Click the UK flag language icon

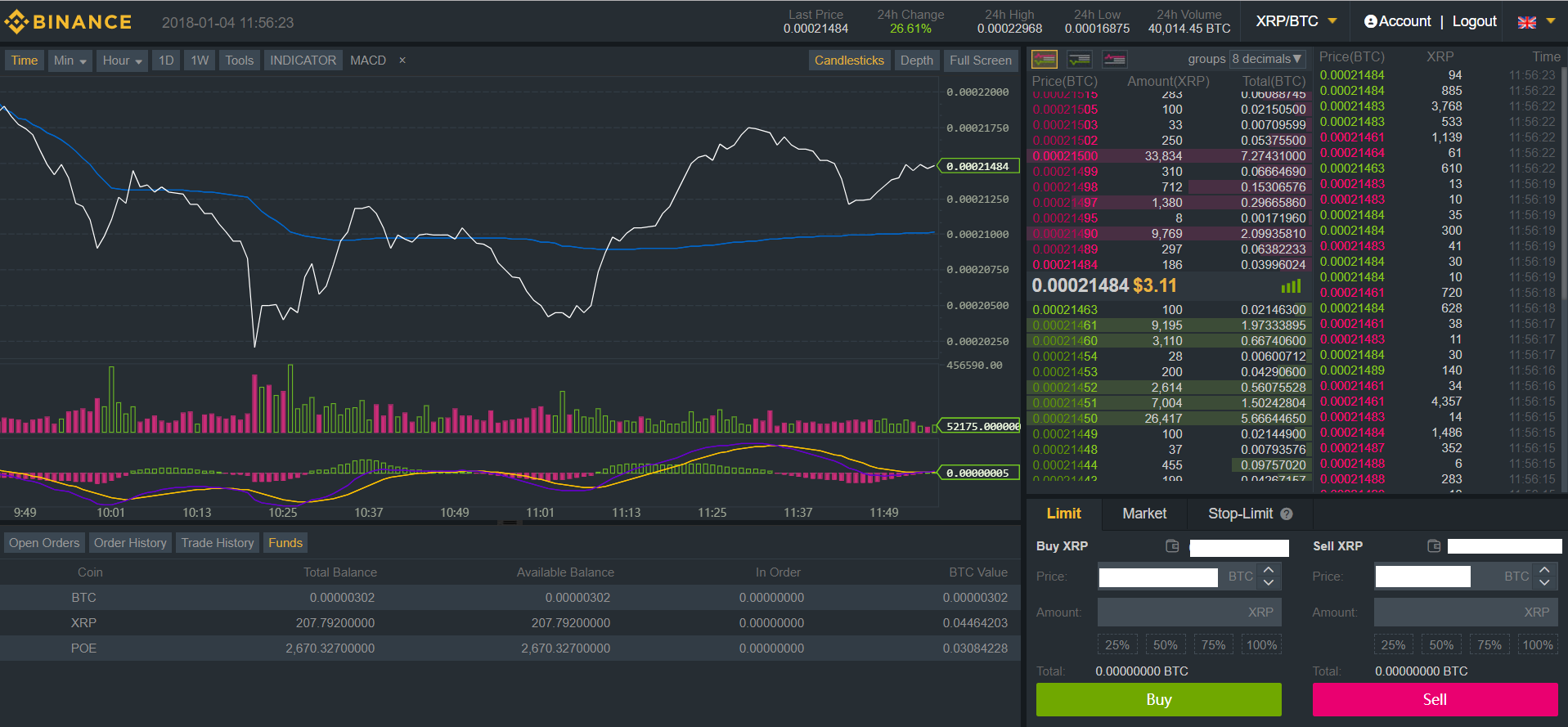coord(1526,22)
